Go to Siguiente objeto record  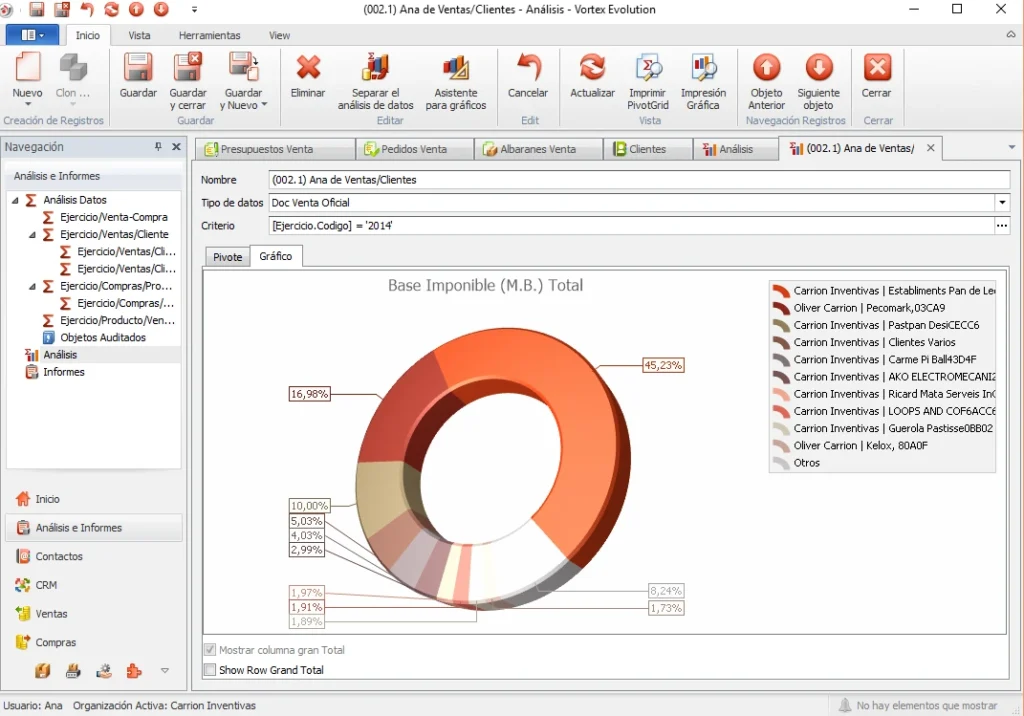[x=818, y=82]
